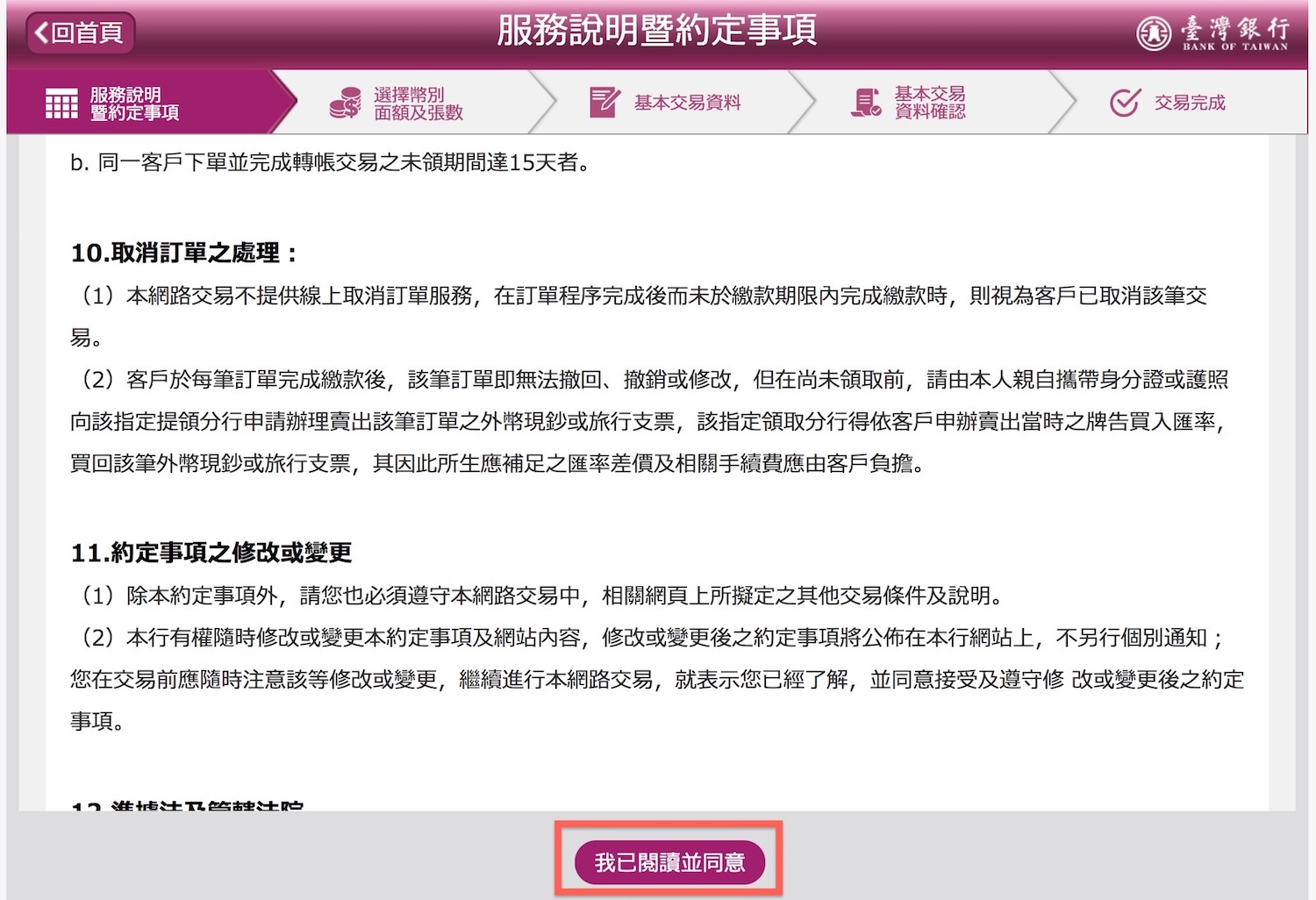Click the Bank of Taiwan round emblem
The height and width of the screenshot is (900, 1316).
click(x=1153, y=33)
